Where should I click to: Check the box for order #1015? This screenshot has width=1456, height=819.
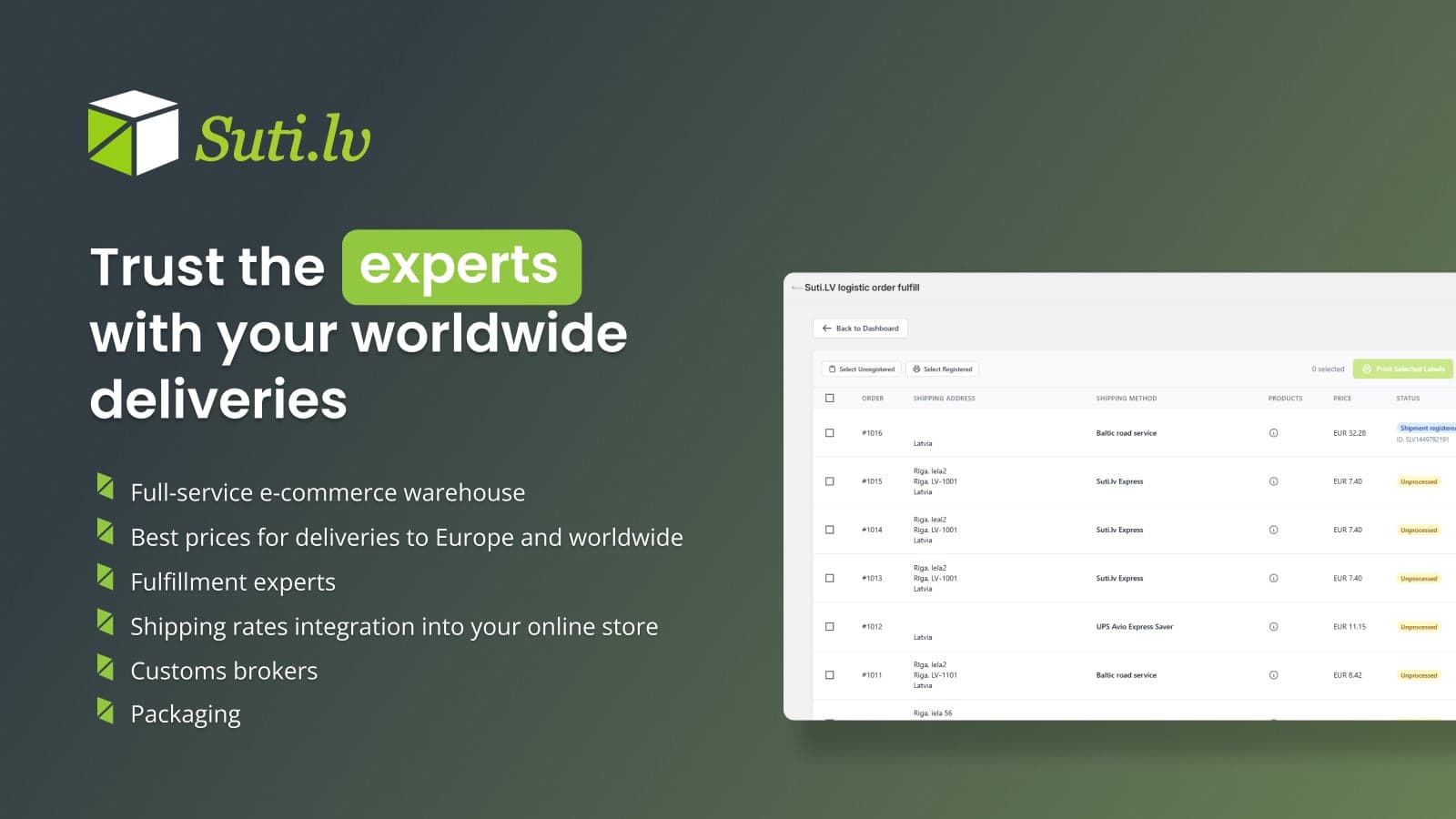[x=829, y=481]
